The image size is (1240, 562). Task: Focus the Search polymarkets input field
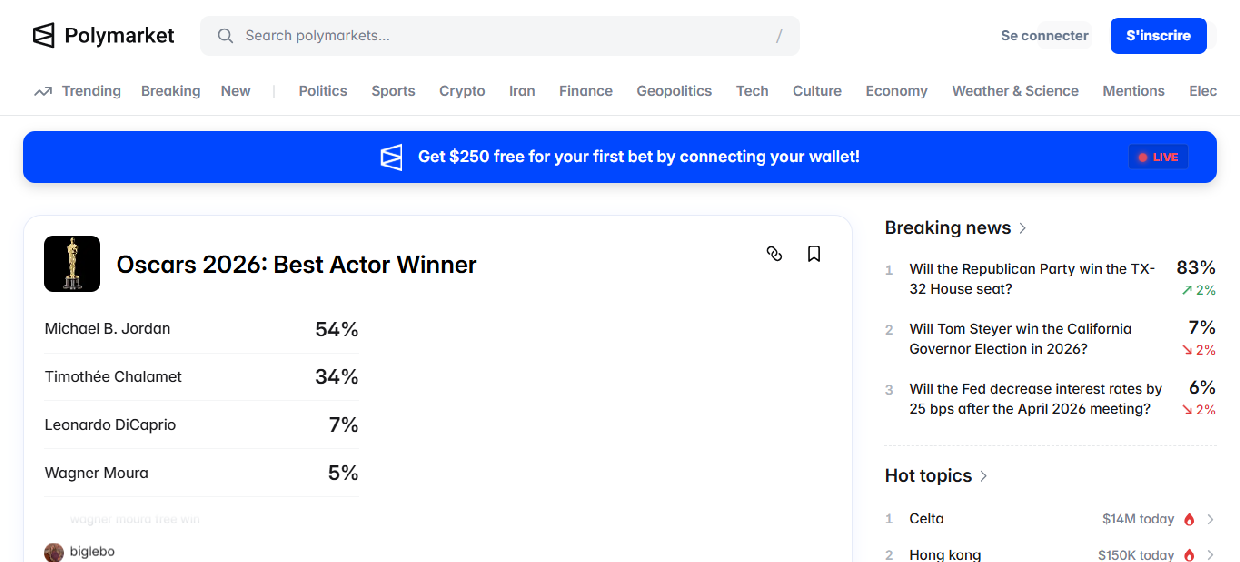(x=500, y=36)
